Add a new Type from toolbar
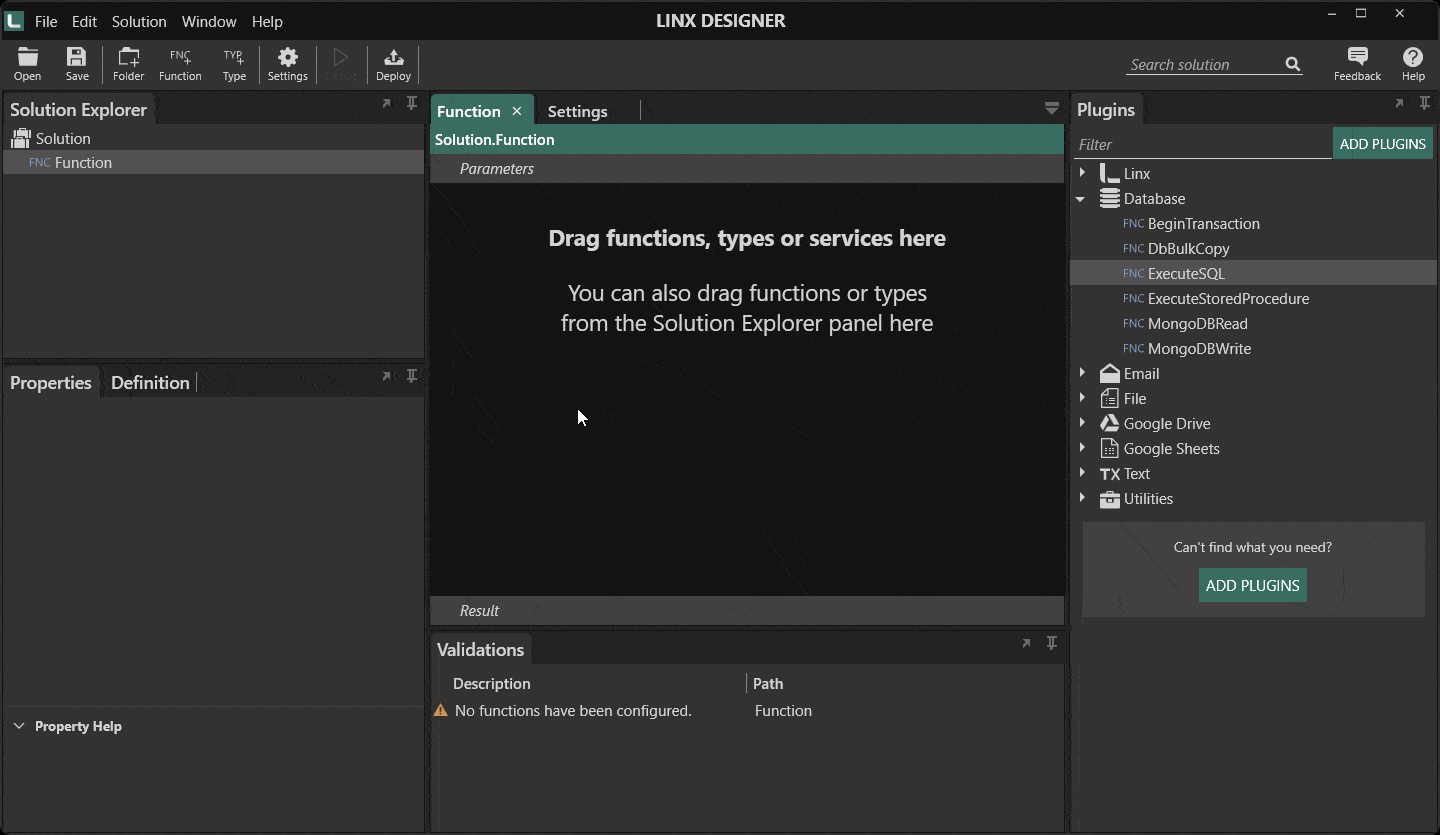The width and height of the screenshot is (1440, 835). (234, 64)
